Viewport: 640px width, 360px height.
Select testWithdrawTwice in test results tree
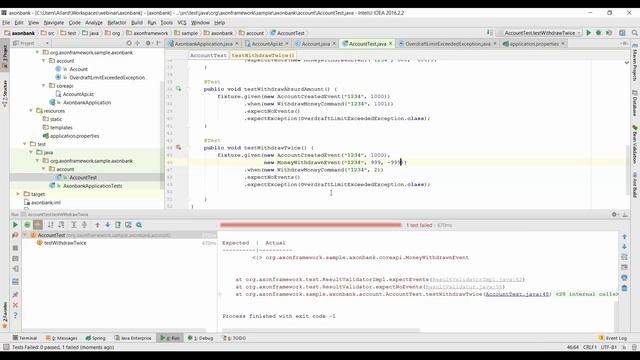(x=65, y=243)
